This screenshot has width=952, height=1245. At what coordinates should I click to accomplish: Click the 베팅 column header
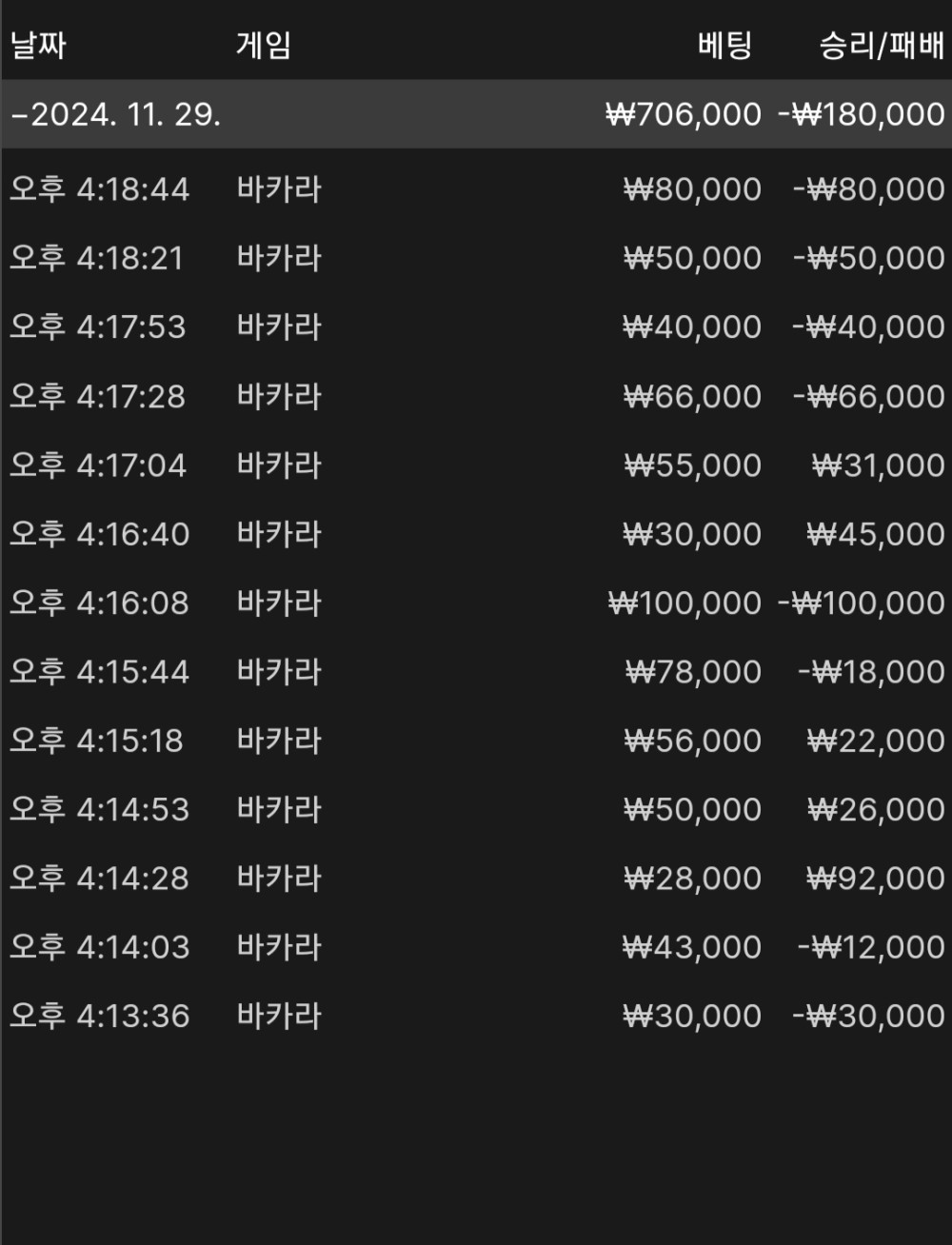pos(724,45)
